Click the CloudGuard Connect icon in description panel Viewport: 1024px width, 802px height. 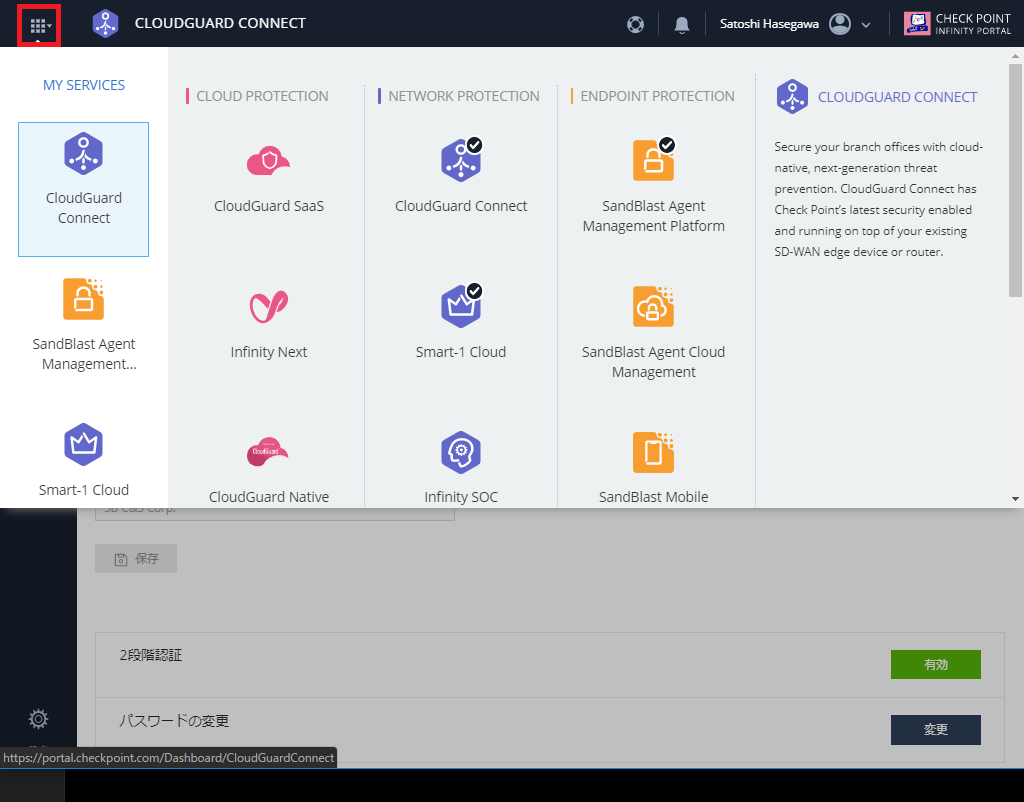click(x=792, y=97)
